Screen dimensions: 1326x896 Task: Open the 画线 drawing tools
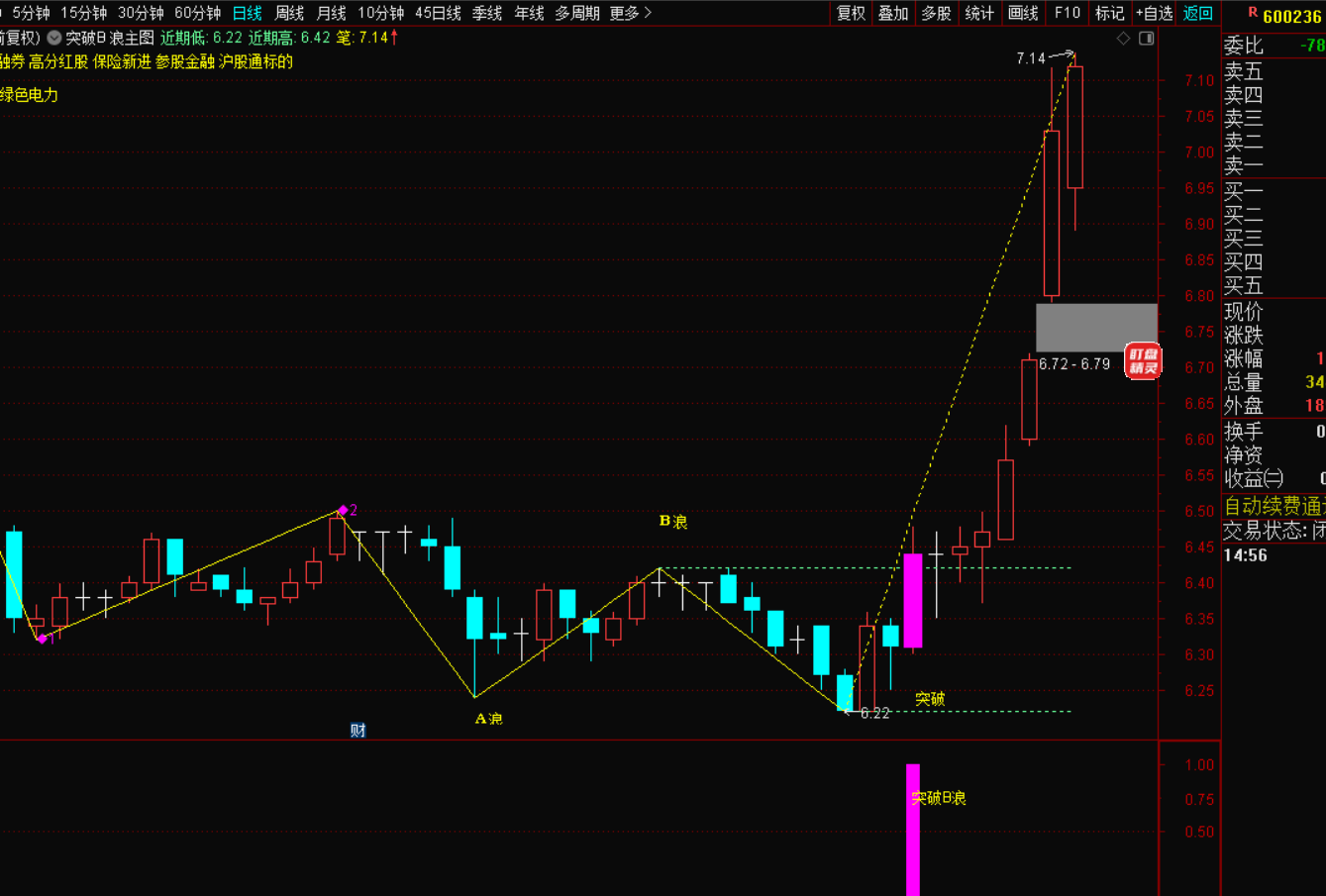[1023, 13]
